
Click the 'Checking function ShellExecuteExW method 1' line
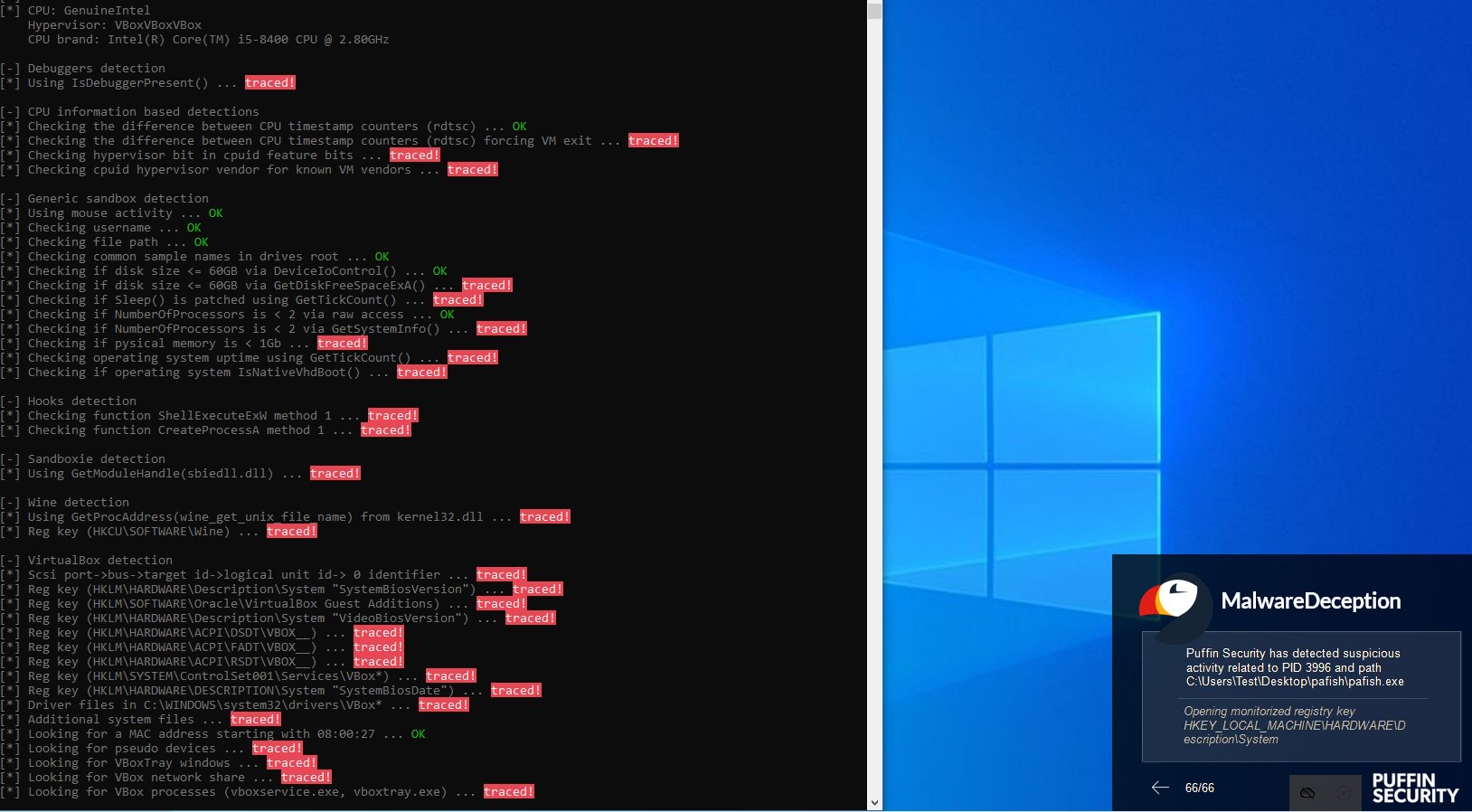[210, 416]
